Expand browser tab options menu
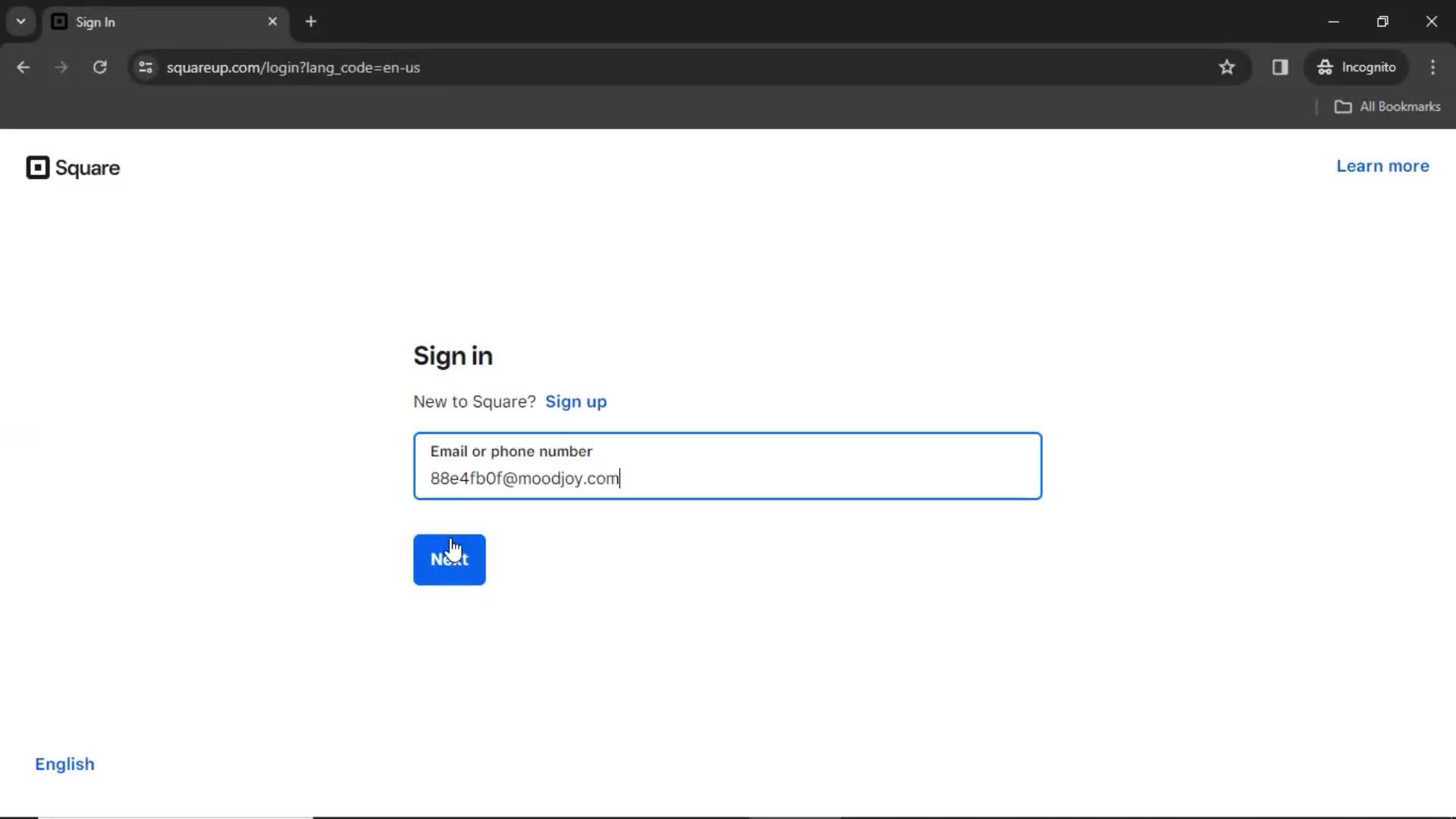The width and height of the screenshot is (1456, 819). coord(20,22)
